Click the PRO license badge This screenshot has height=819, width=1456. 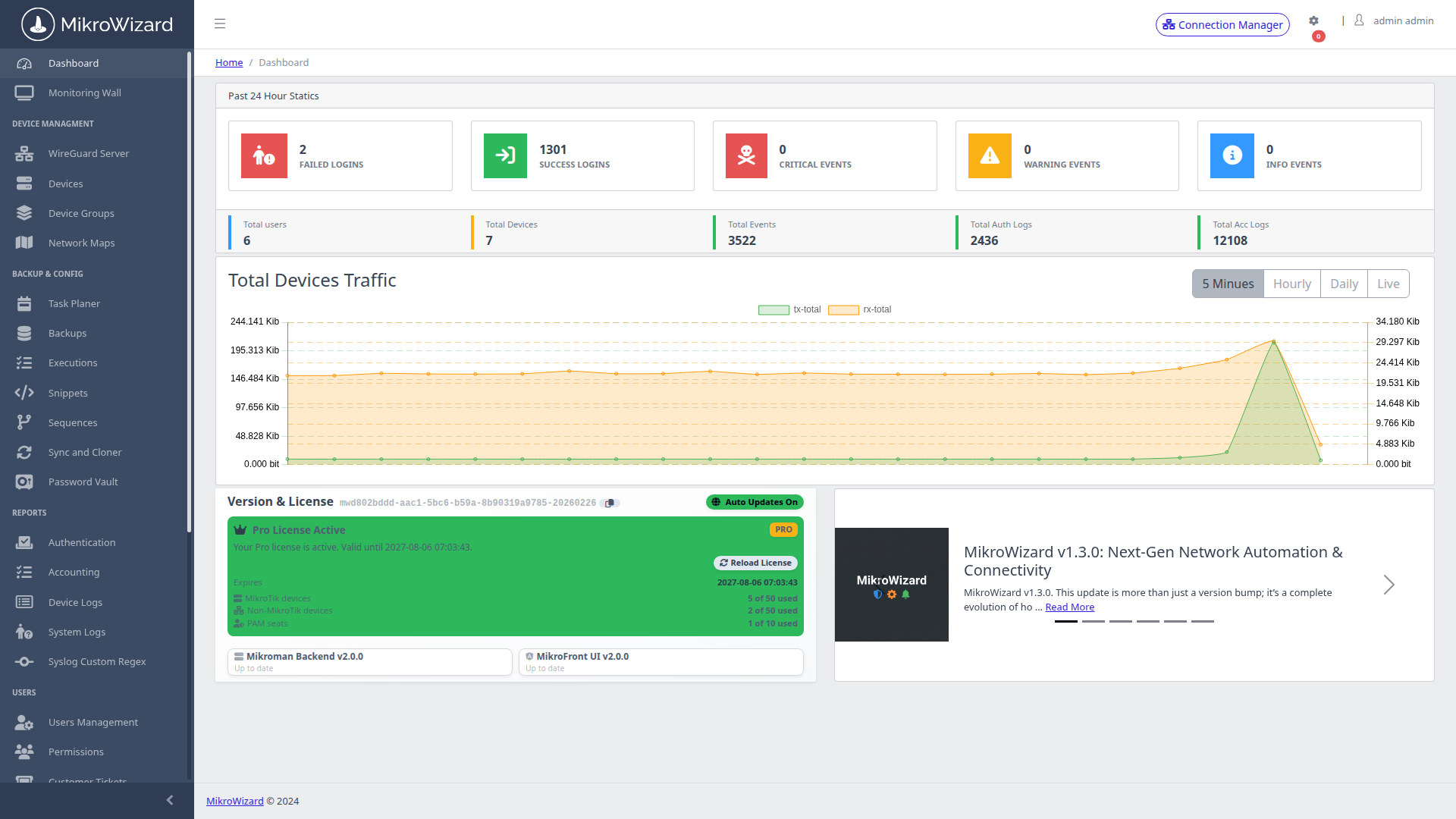[784, 530]
